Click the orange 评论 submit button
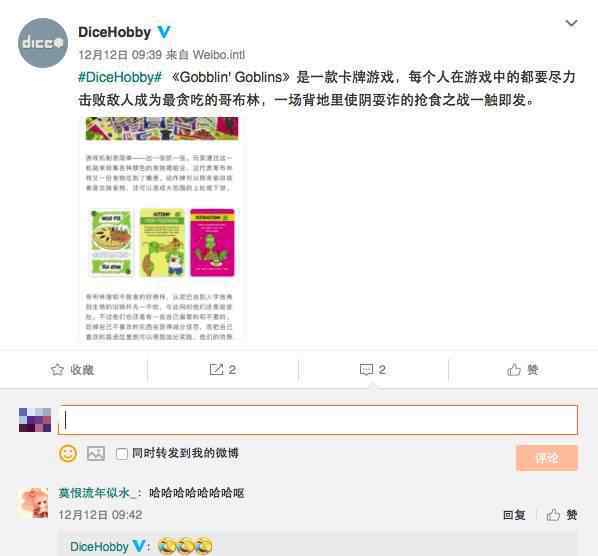598x556 pixels. click(547, 458)
